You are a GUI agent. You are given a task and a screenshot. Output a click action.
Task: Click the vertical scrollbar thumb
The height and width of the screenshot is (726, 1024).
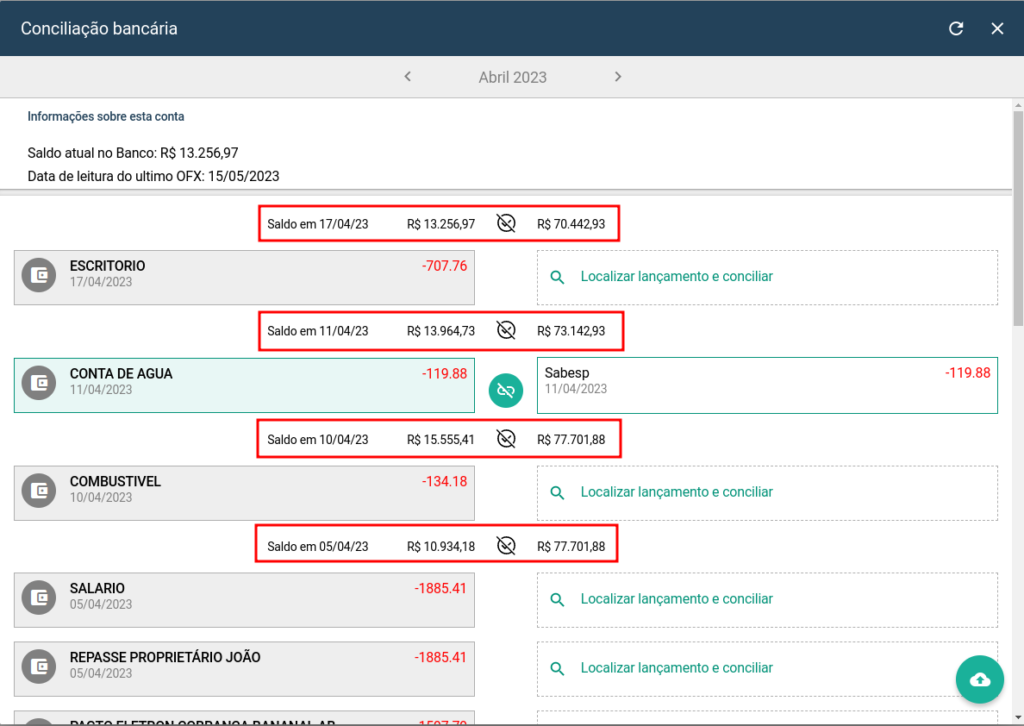click(x=1018, y=218)
